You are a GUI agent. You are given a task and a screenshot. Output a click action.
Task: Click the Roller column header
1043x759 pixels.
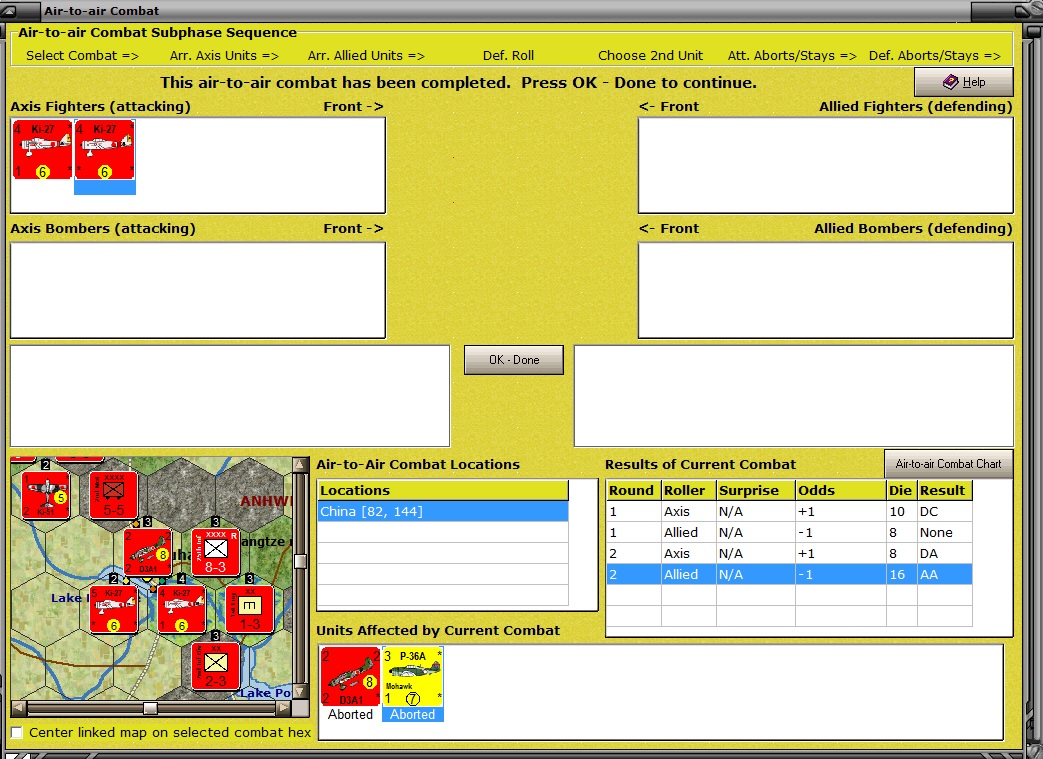[x=688, y=490]
